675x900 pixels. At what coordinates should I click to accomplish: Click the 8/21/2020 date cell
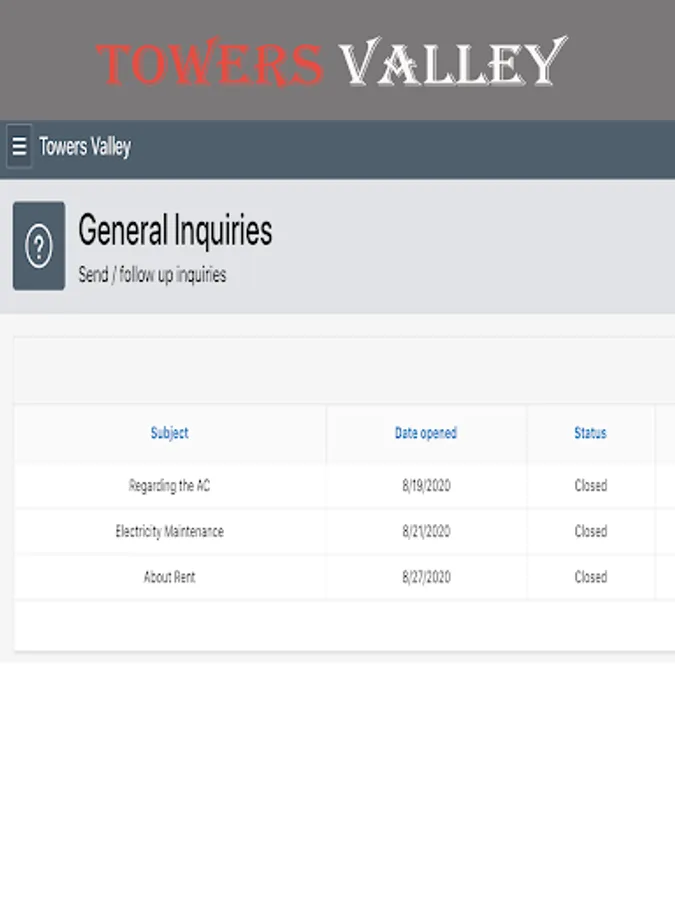[x=426, y=532]
